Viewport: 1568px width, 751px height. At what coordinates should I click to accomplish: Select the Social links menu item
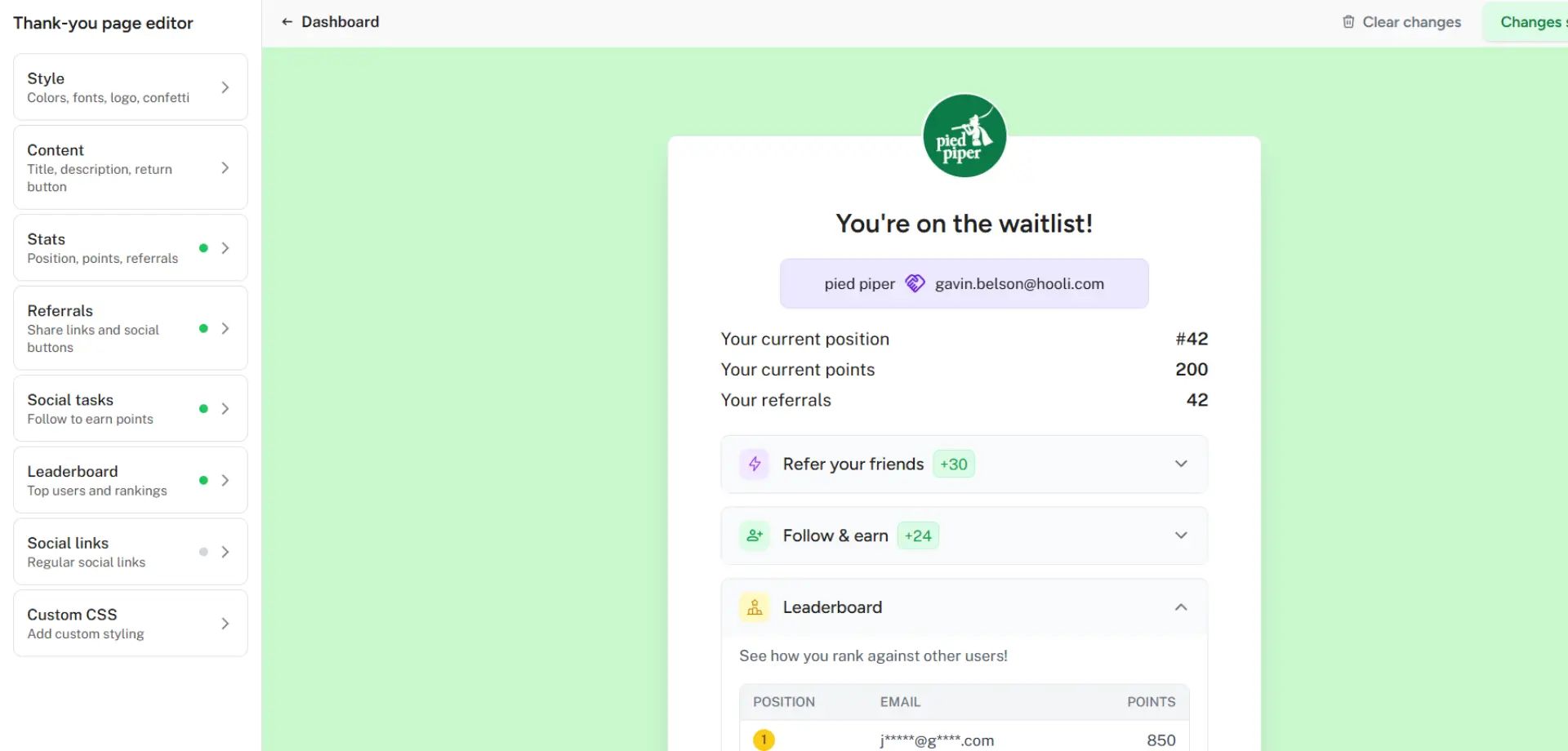point(131,552)
